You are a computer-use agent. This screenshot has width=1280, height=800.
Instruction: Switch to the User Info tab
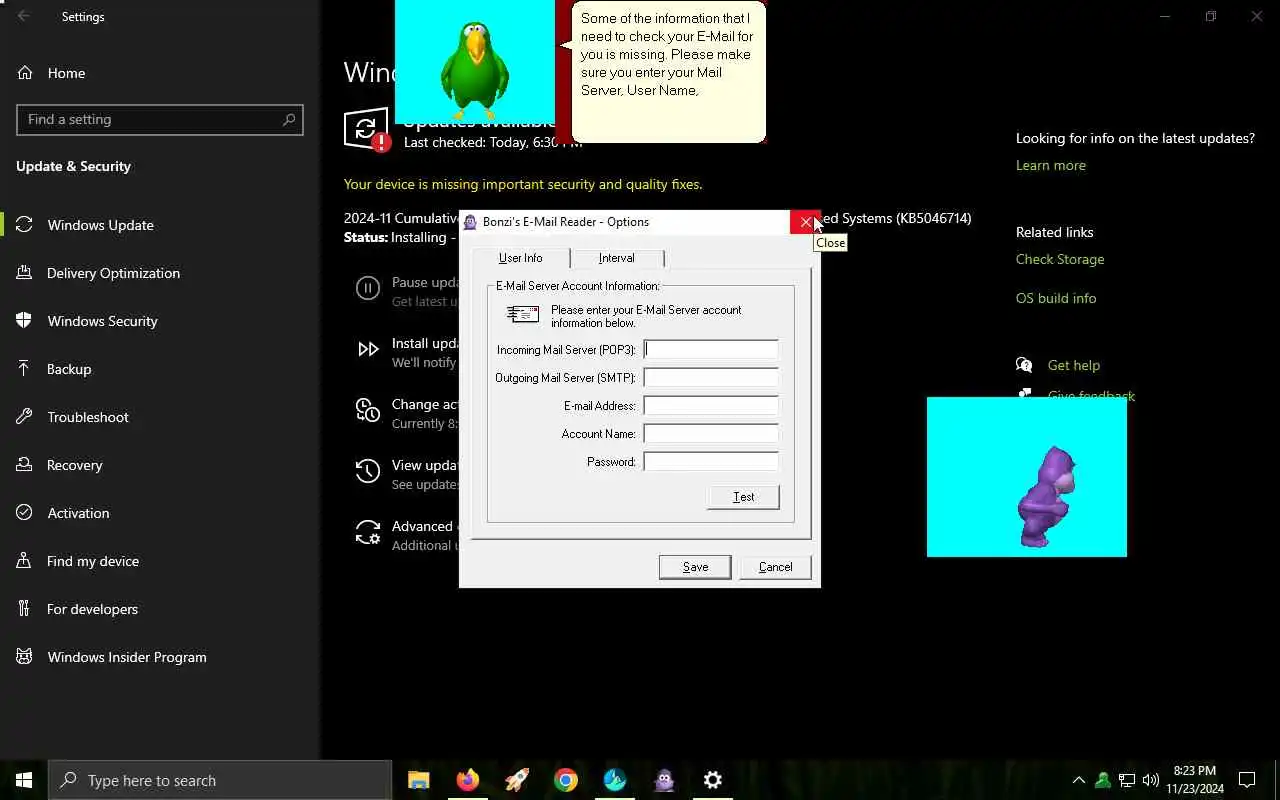520,258
